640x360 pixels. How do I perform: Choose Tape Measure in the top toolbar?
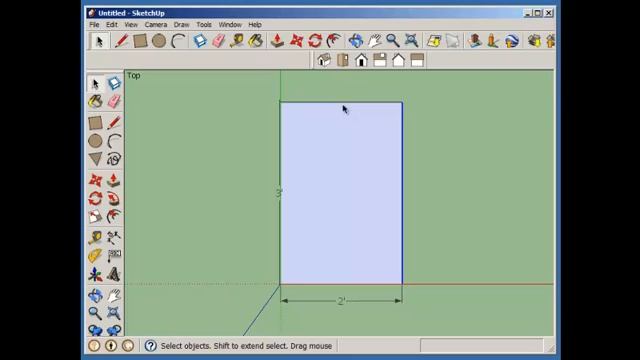[x=237, y=41]
